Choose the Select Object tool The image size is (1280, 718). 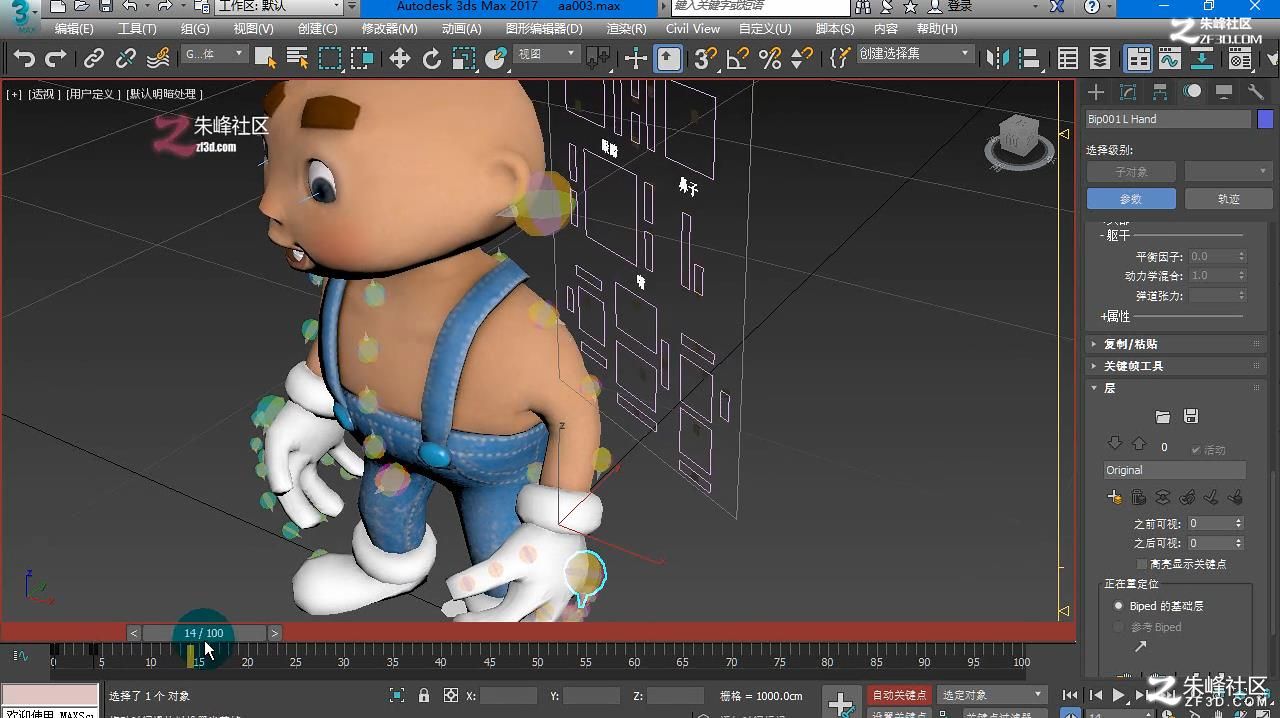pyautogui.click(x=265, y=58)
